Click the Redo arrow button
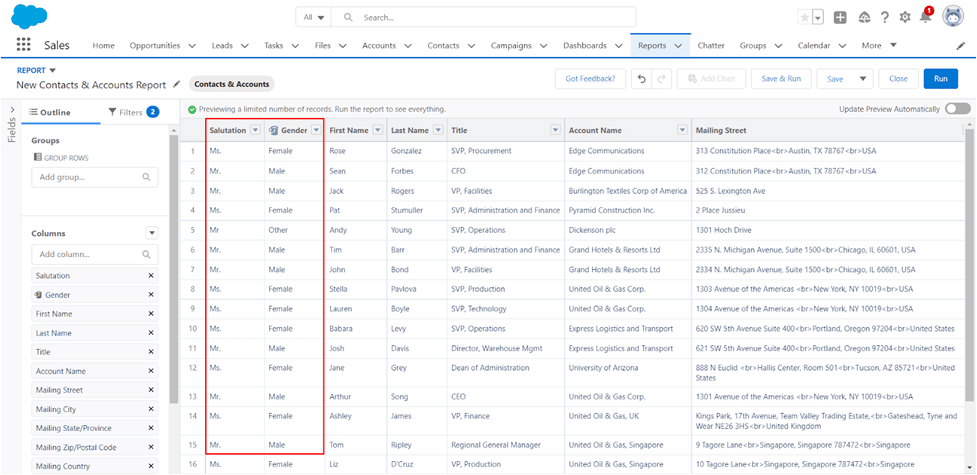Viewport: 977px width, 475px height. (661, 79)
